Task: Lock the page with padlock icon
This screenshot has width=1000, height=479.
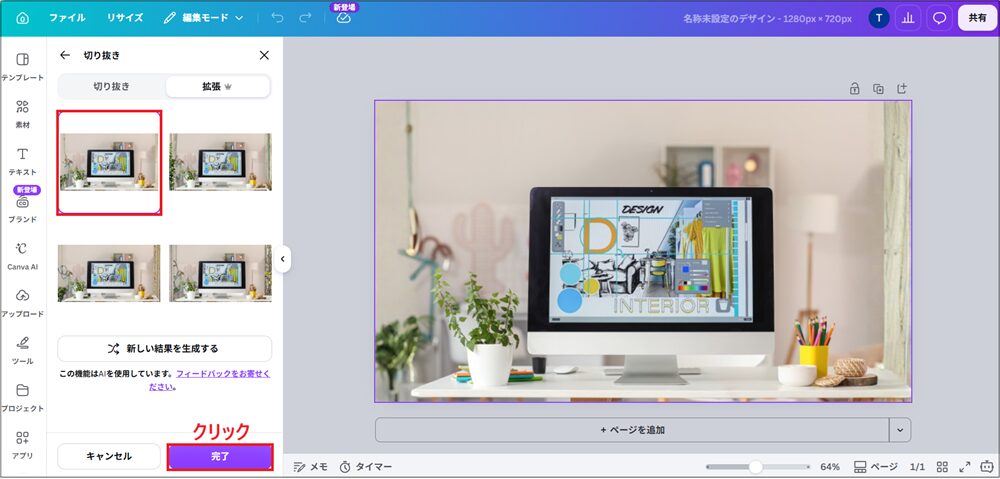Action: 855,89
